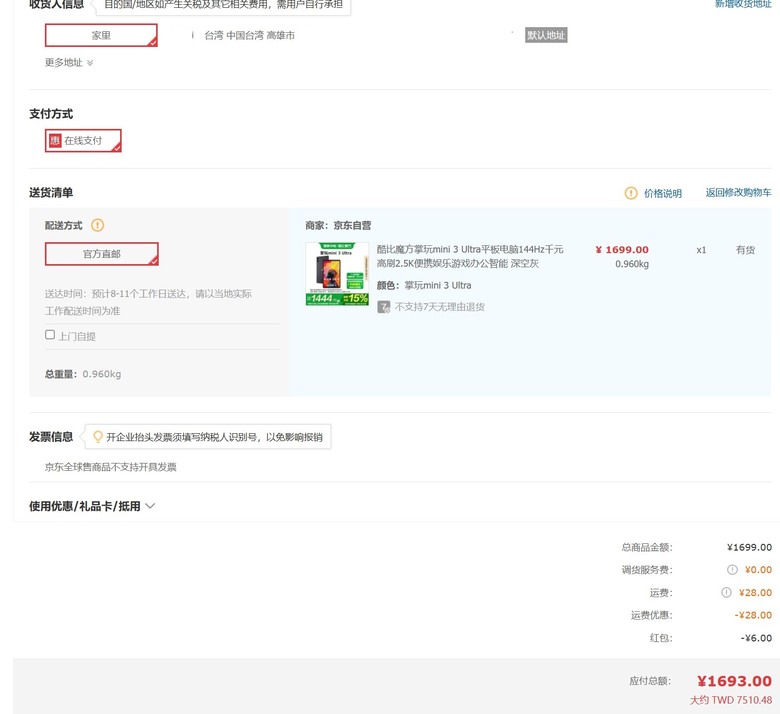Click the ¥1699.00 item price
The height and width of the screenshot is (714, 780).
622,250
